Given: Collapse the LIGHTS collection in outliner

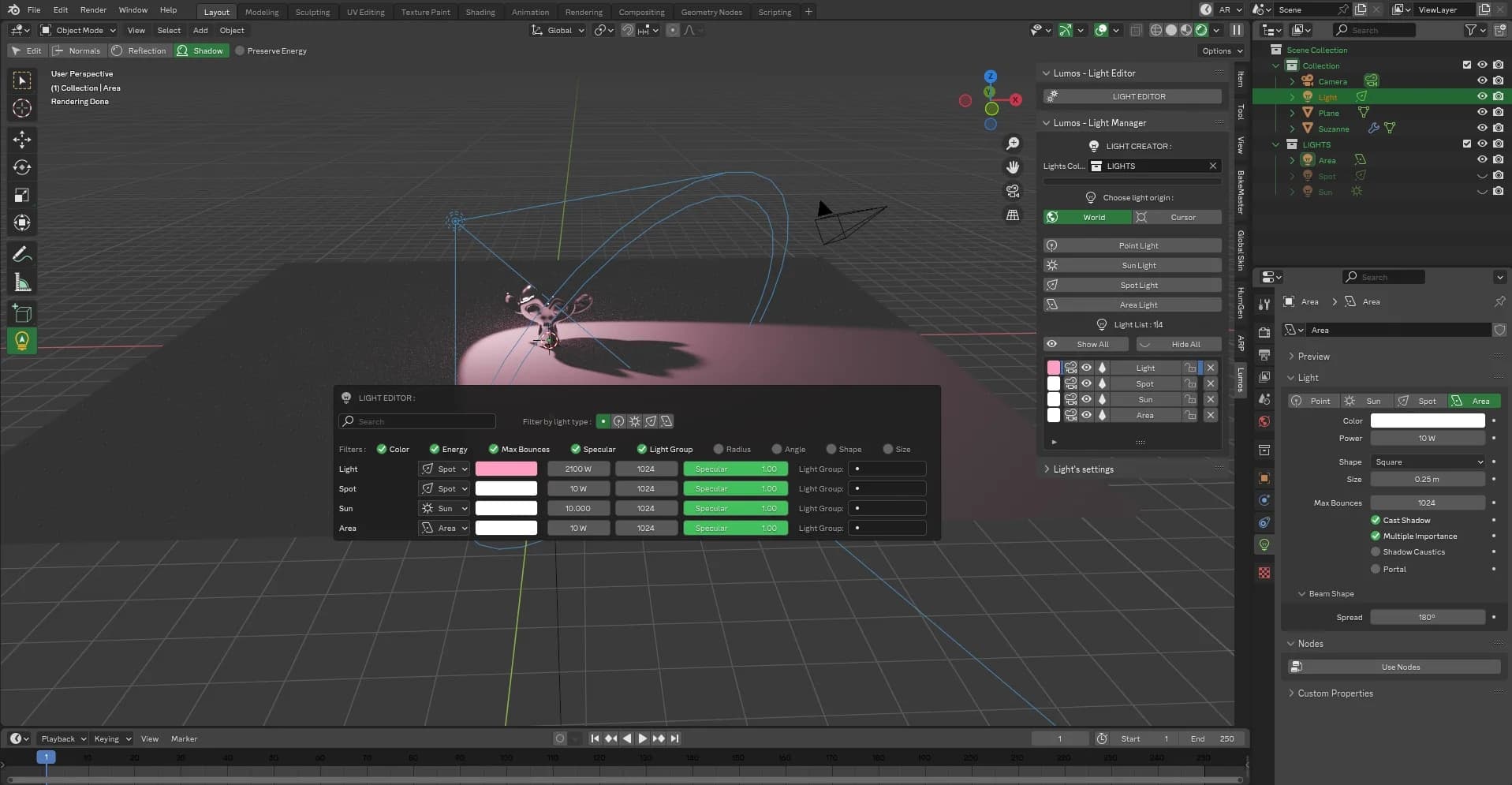Looking at the screenshot, I should point(1276,144).
